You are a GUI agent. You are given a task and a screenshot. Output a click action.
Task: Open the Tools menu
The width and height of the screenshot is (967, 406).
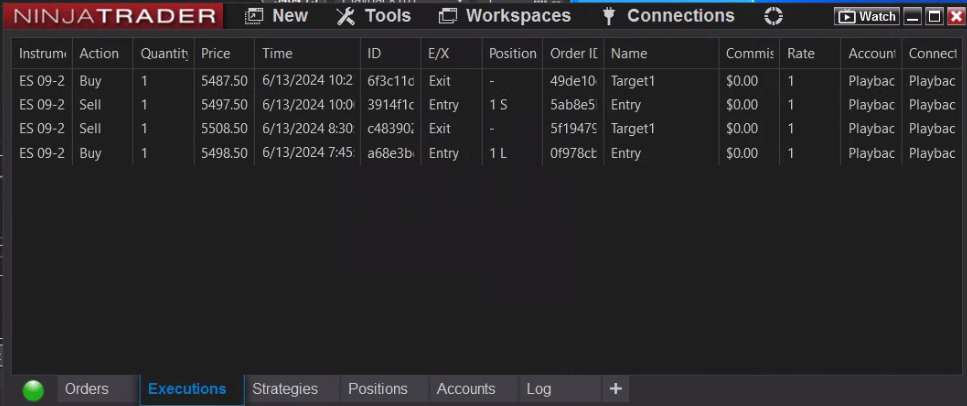coord(374,16)
